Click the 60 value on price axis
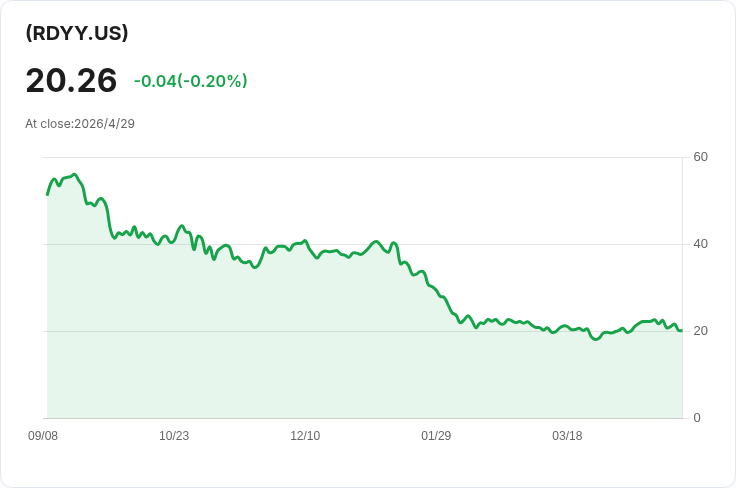736x488 pixels. (x=700, y=157)
